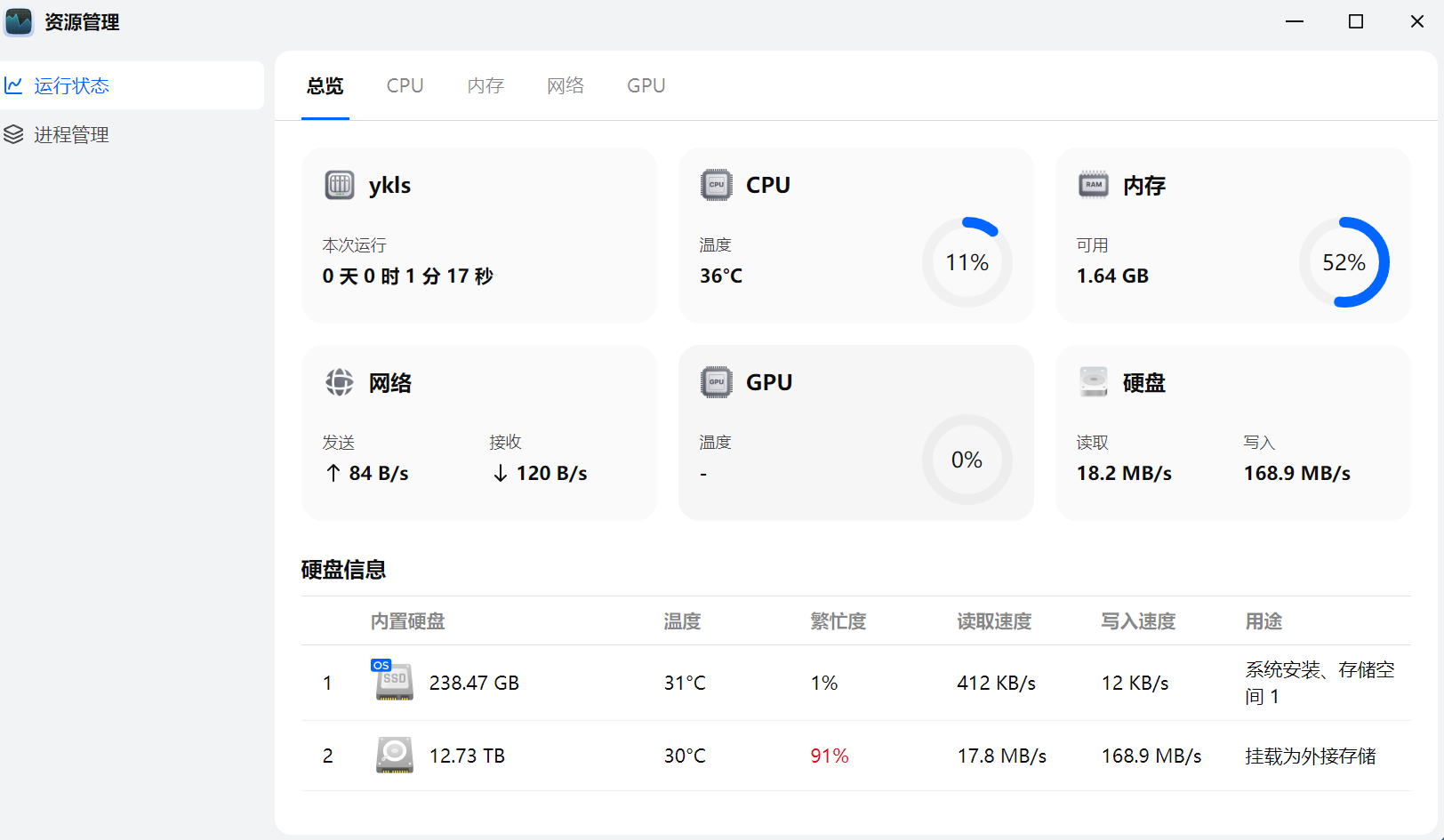Click the 168.9 MB/s write cell of disk 2
The image size is (1444, 840).
tap(1151, 756)
